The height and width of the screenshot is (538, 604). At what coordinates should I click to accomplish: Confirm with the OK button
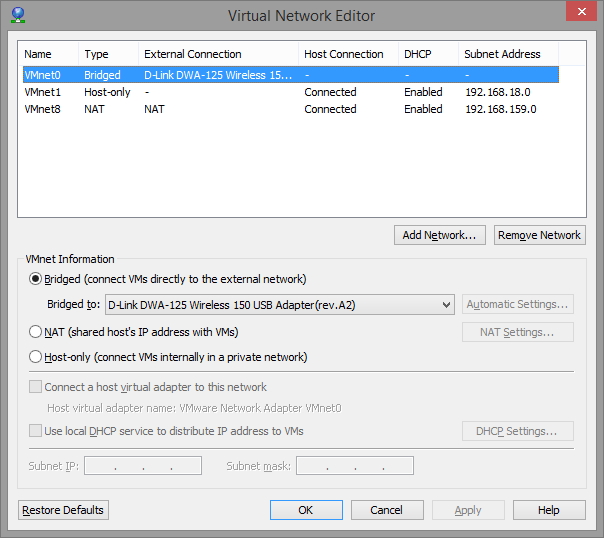click(306, 510)
